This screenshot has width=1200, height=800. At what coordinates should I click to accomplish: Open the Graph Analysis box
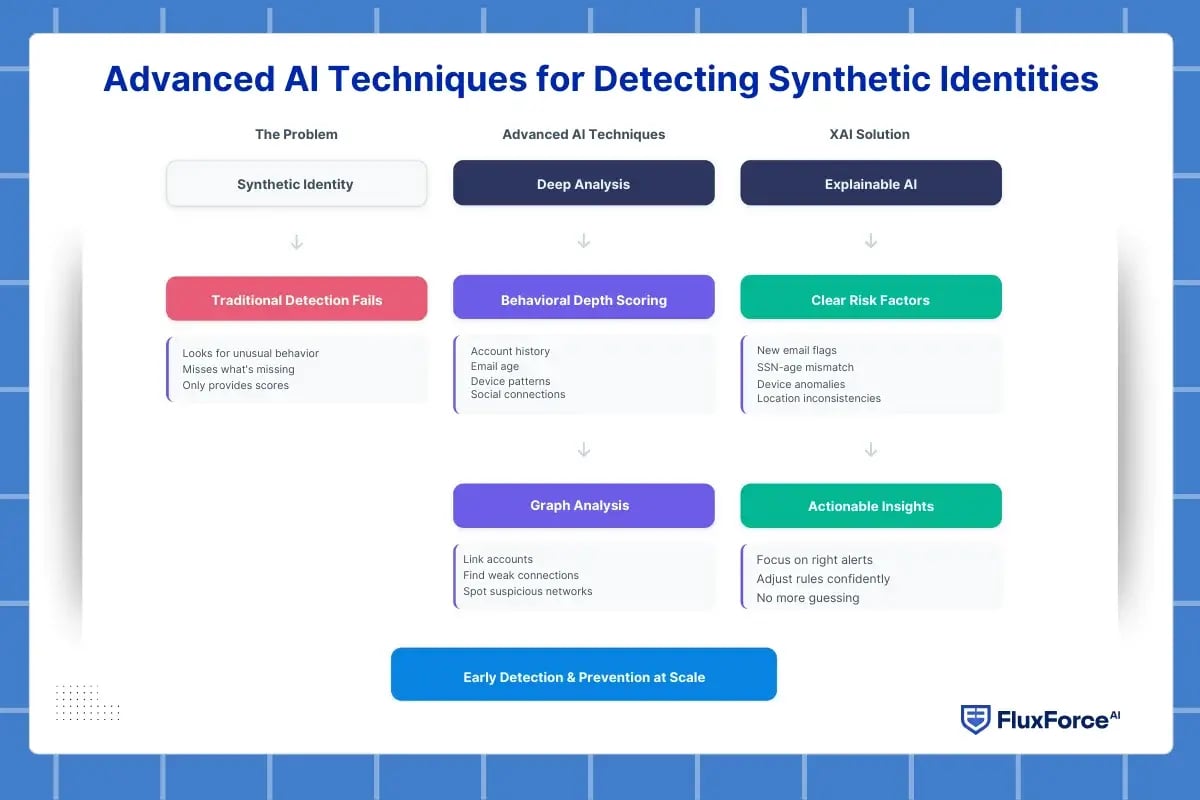584,506
